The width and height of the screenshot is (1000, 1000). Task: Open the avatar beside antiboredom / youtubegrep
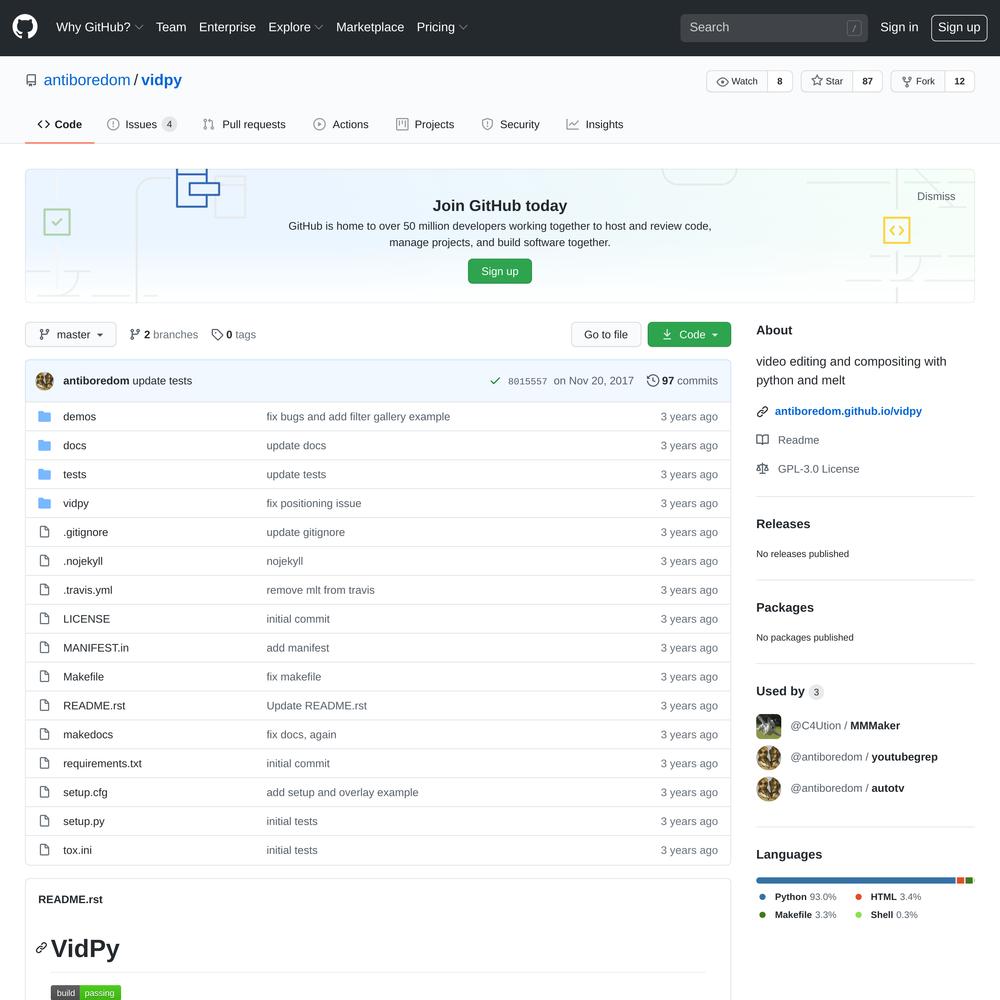click(x=768, y=757)
